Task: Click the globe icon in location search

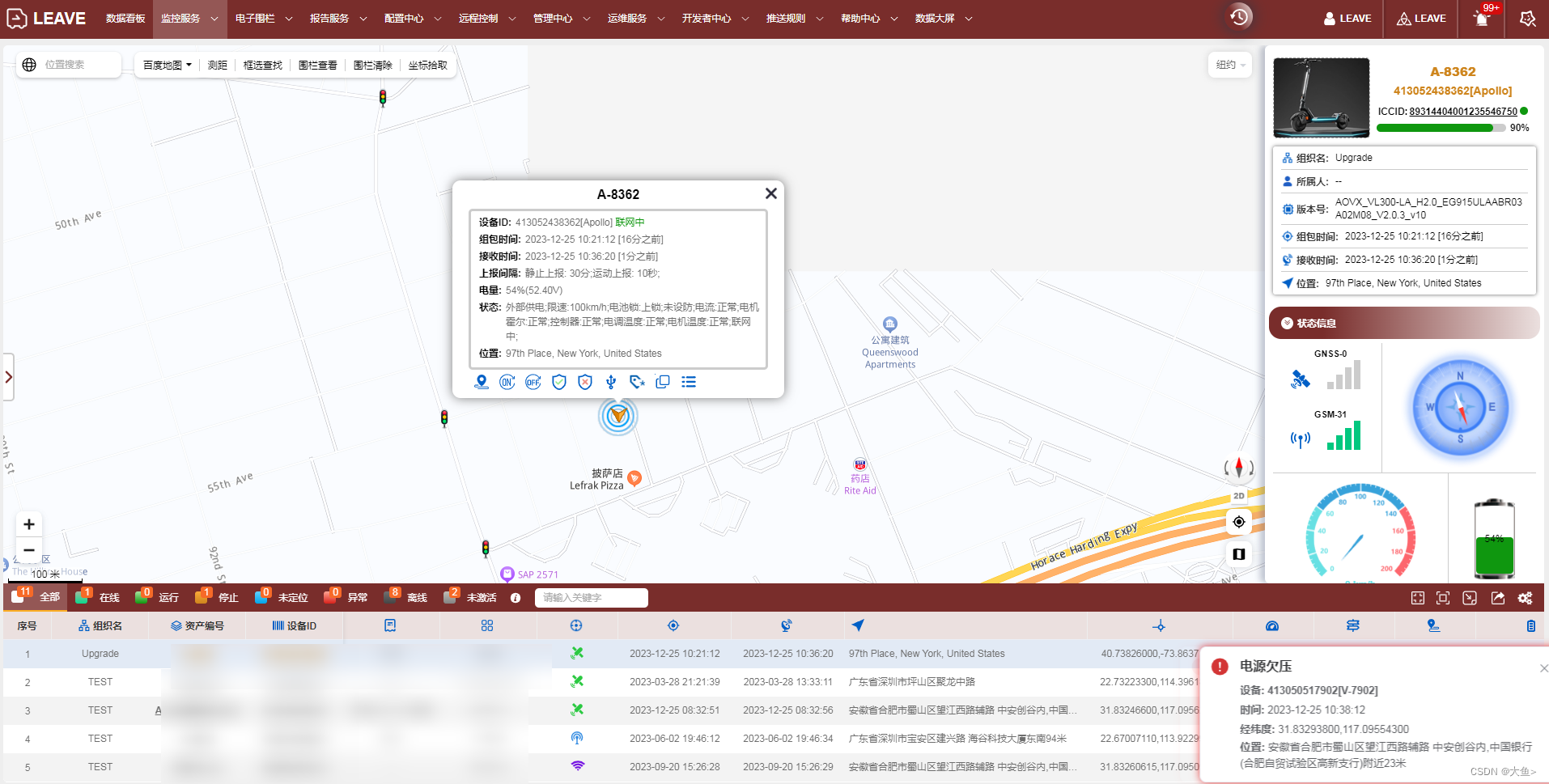Action: [29, 65]
